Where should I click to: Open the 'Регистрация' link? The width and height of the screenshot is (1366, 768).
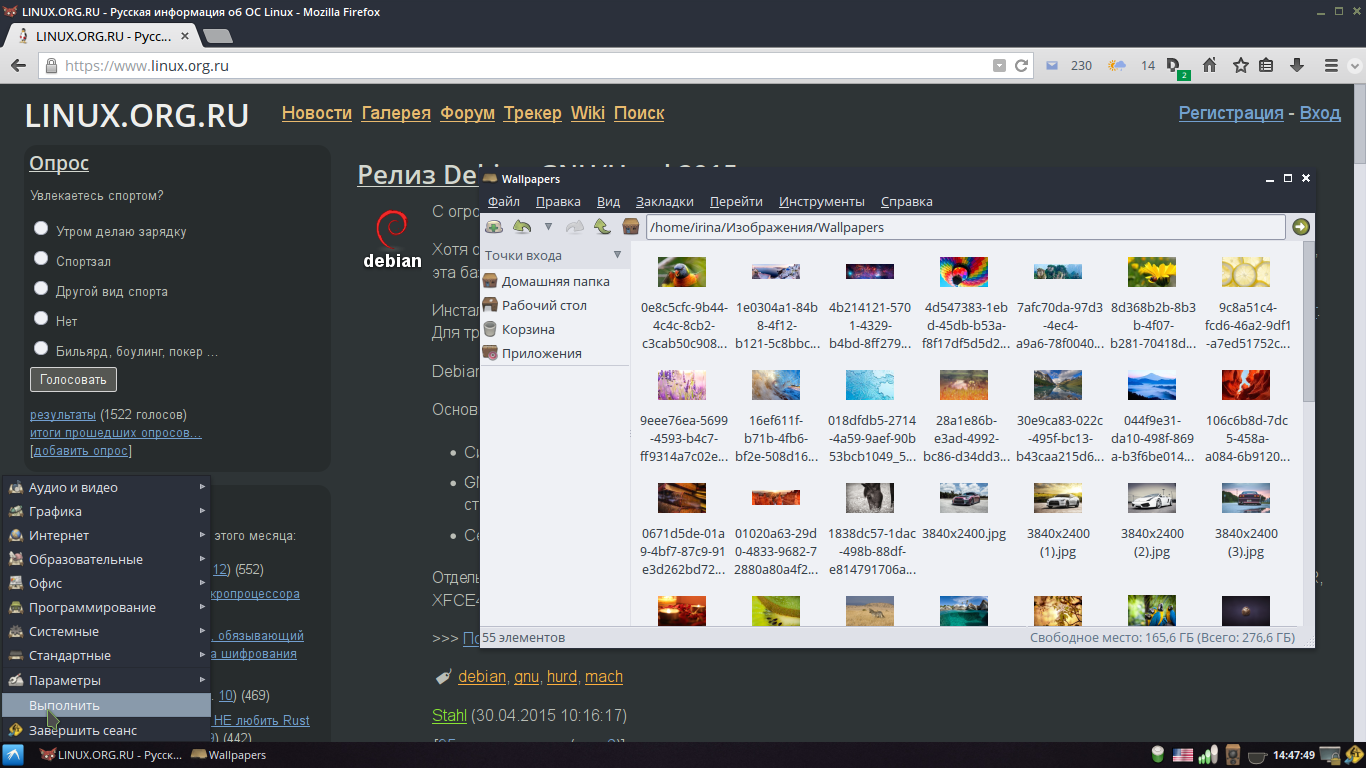pyautogui.click(x=1230, y=113)
